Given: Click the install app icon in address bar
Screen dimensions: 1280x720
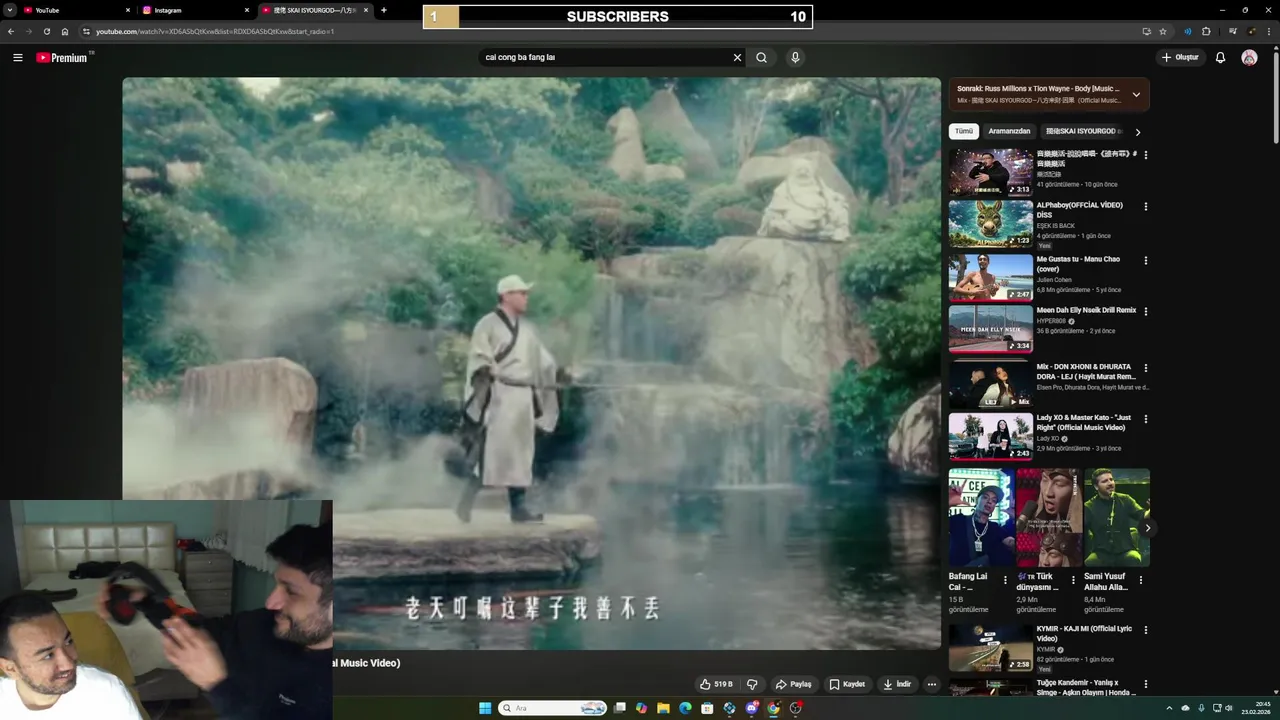Looking at the screenshot, I should (1146, 31).
